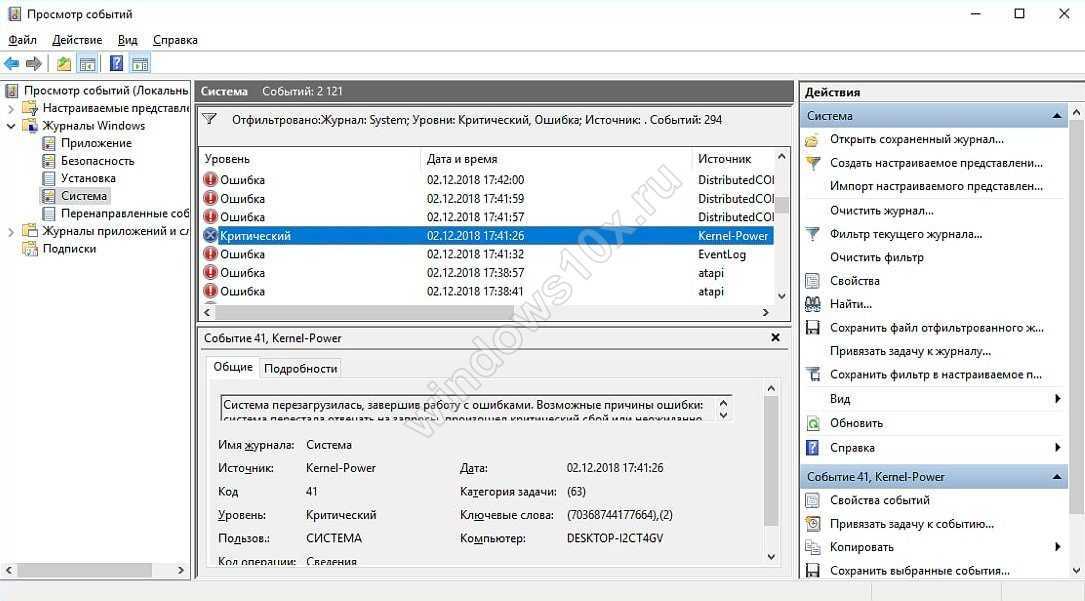Open 'Фильтр текущего журнала' action
Image resolution: width=1085 pixels, height=601 pixels.
pos(905,234)
